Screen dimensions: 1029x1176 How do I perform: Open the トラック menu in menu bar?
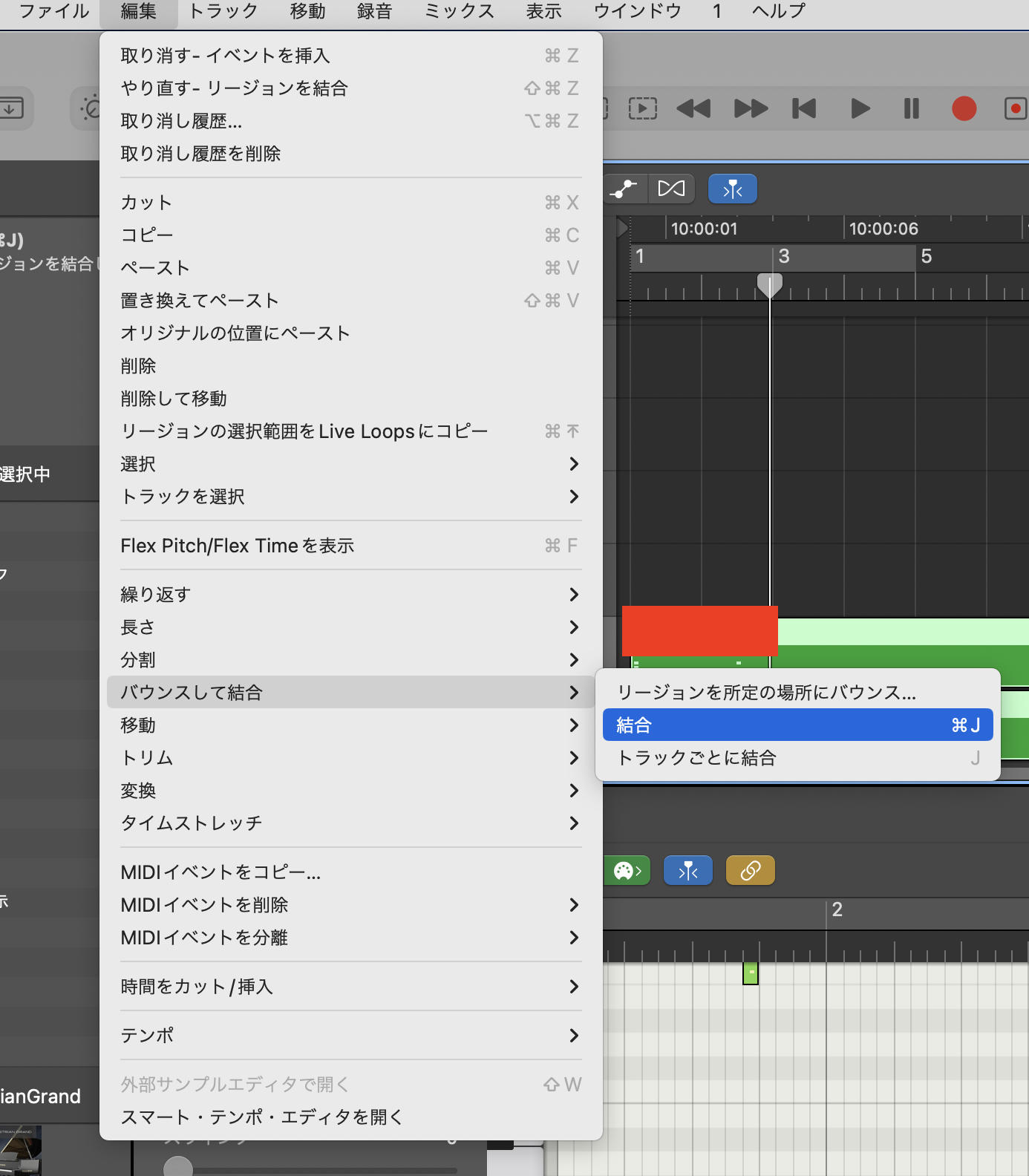[x=223, y=11]
